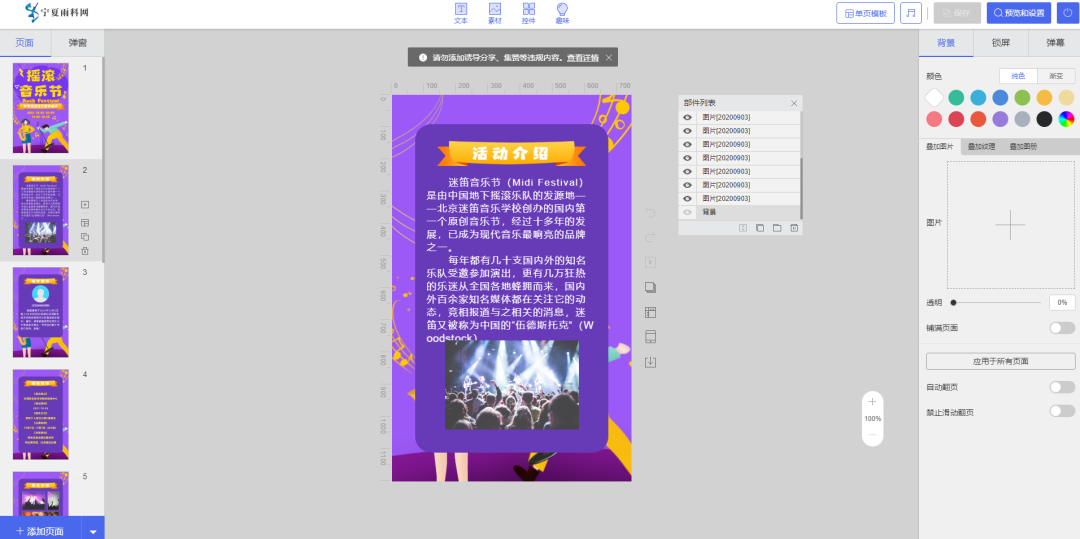The width and height of the screenshot is (1080, 539).
Task: Click the music note button
Action: point(911,13)
